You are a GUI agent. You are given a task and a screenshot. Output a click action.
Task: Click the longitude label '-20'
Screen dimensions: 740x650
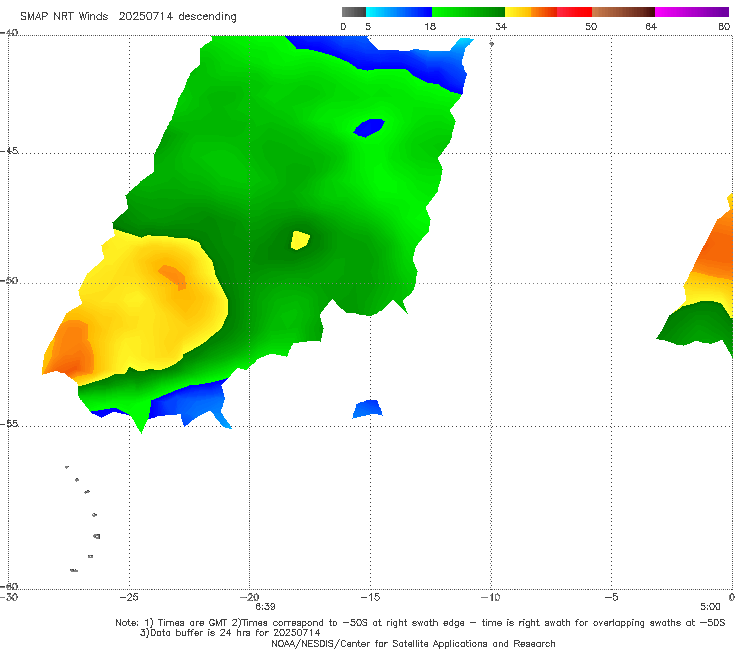click(250, 597)
